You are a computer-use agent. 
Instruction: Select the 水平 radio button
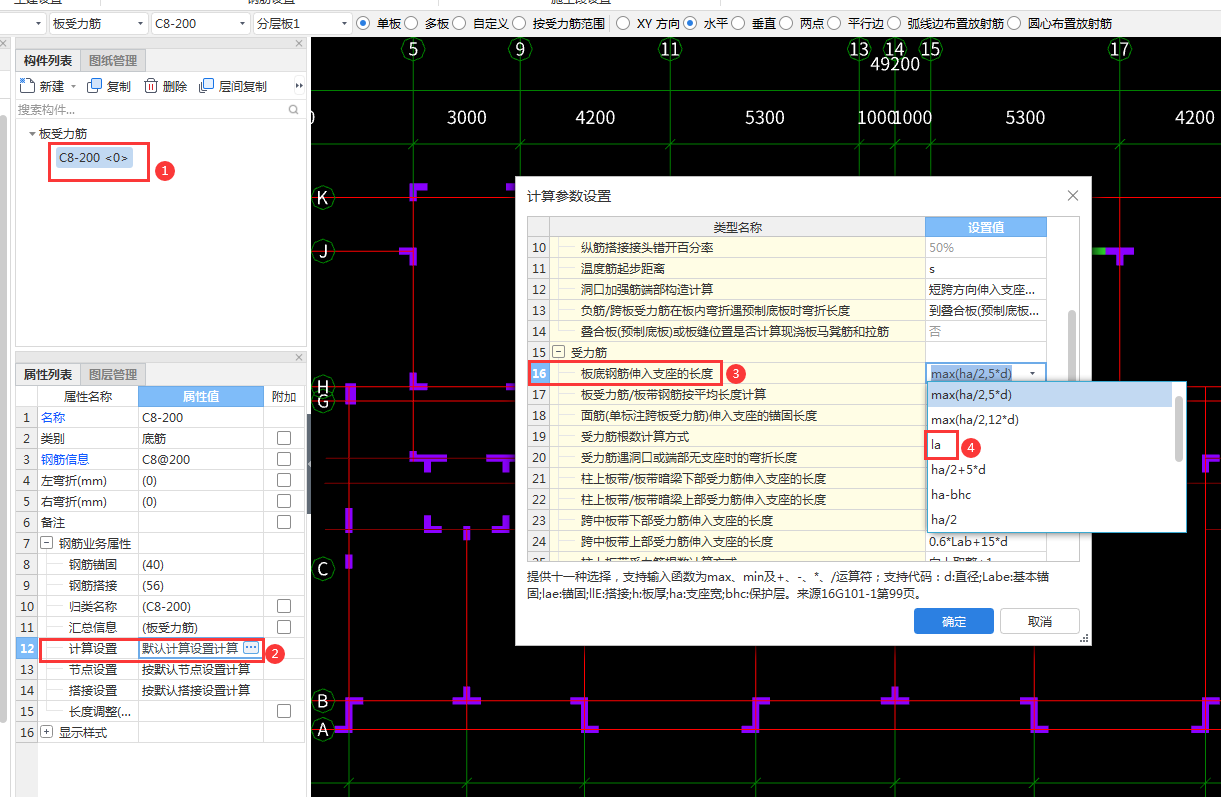coord(690,23)
